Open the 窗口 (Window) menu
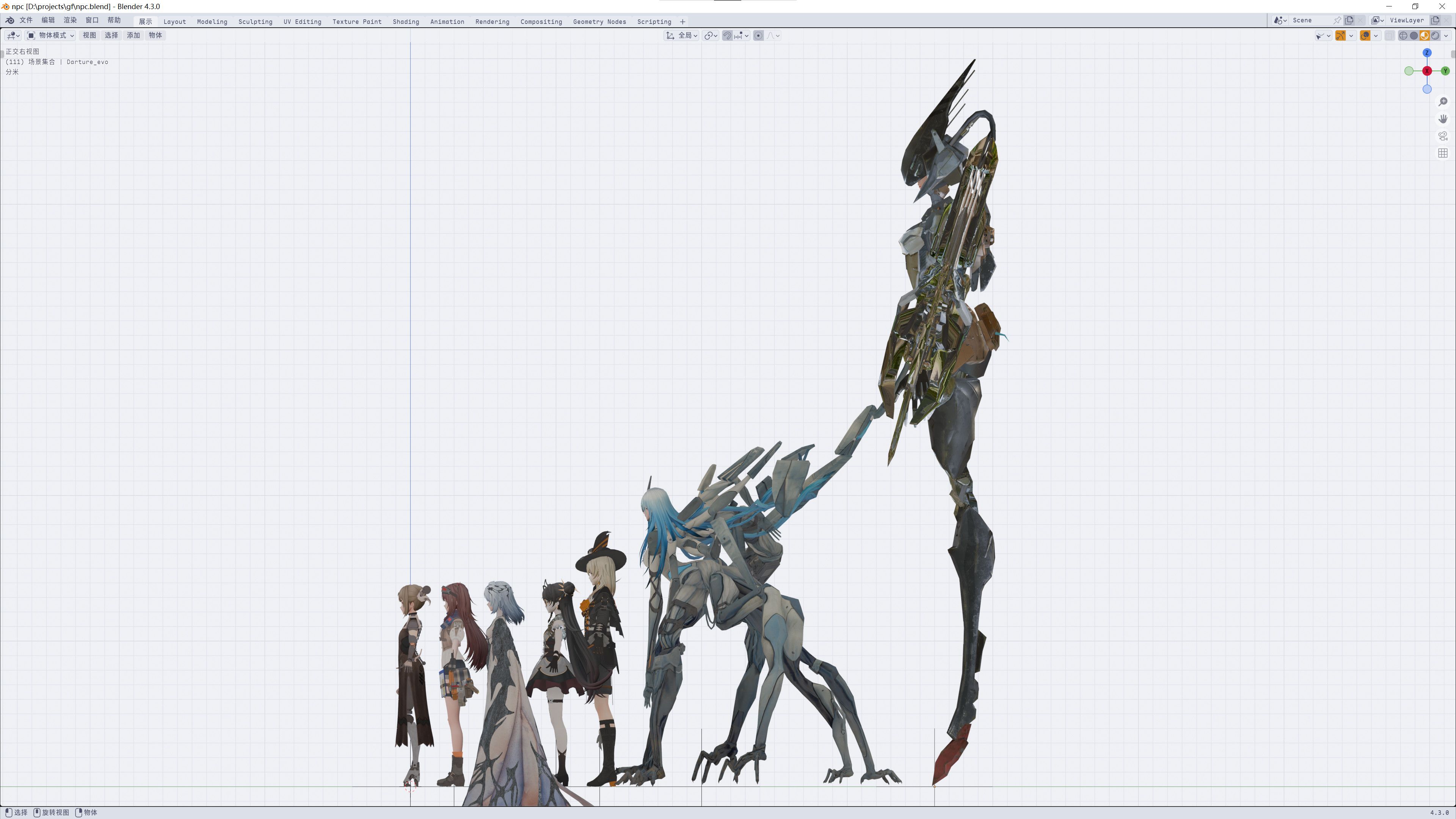Screen dimensions: 1456x819 (x=92, y=20)
